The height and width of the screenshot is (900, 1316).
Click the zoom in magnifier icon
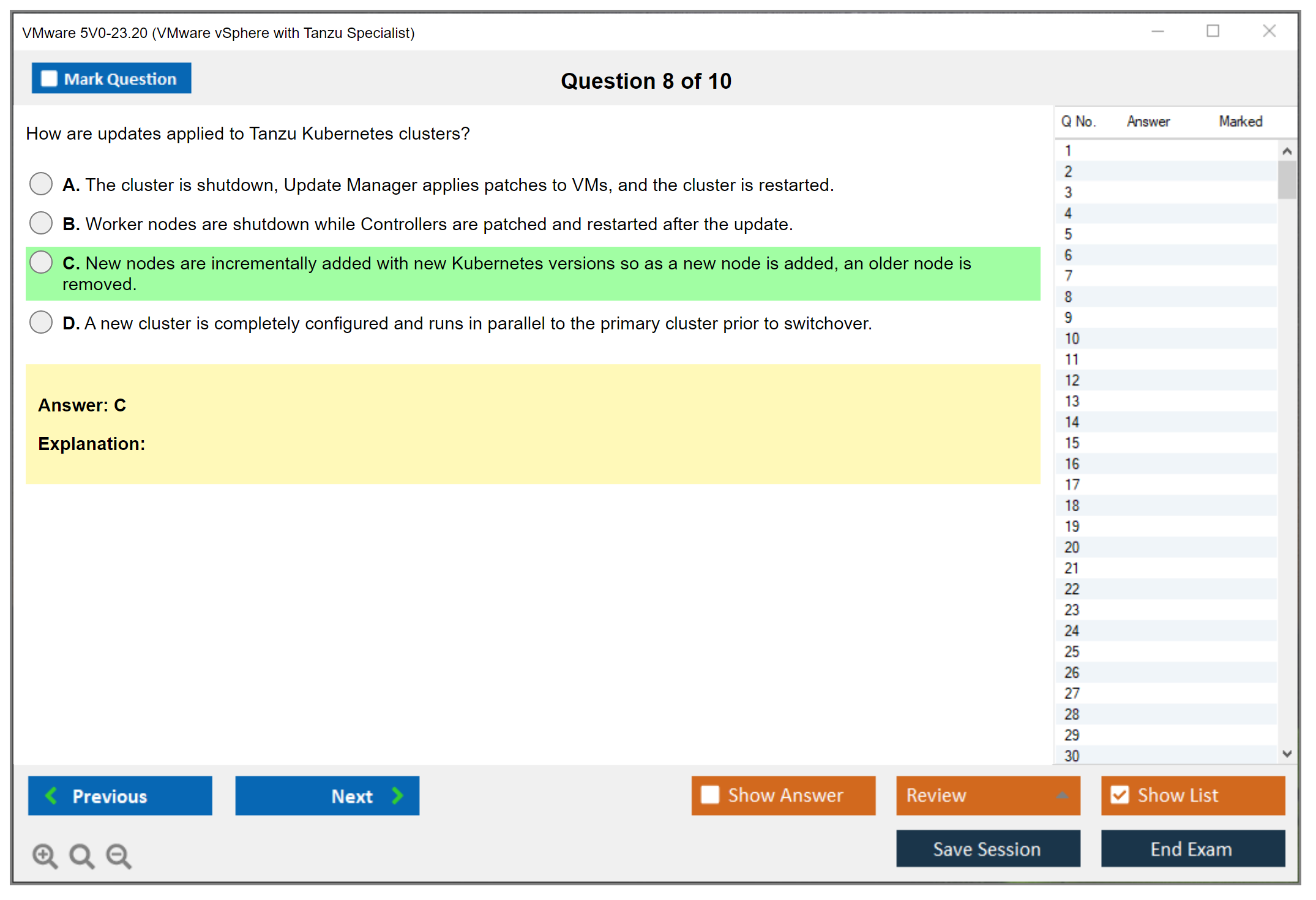[x=45, y=855]
